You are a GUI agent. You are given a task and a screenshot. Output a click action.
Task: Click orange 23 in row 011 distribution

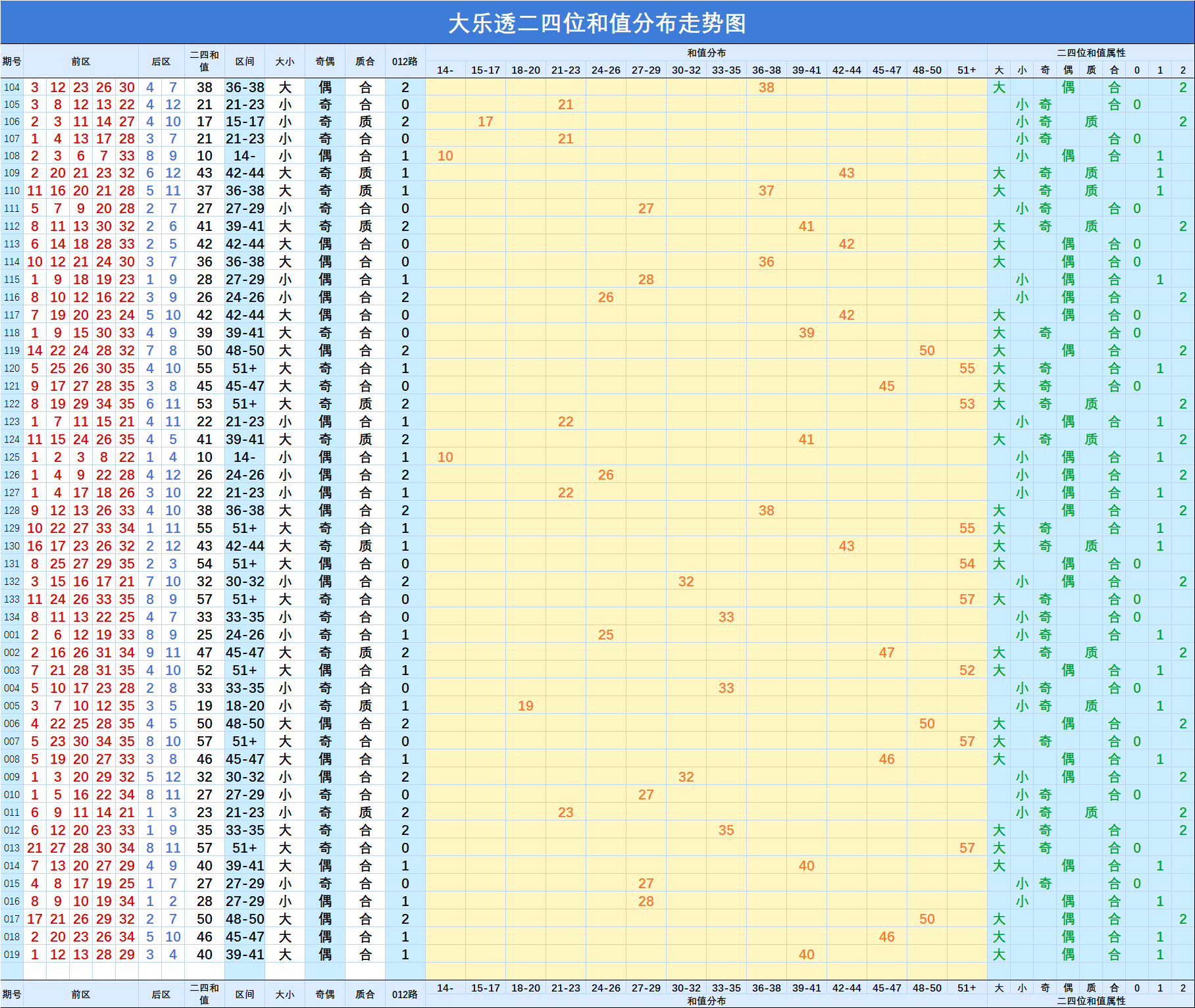pos(566,813)
